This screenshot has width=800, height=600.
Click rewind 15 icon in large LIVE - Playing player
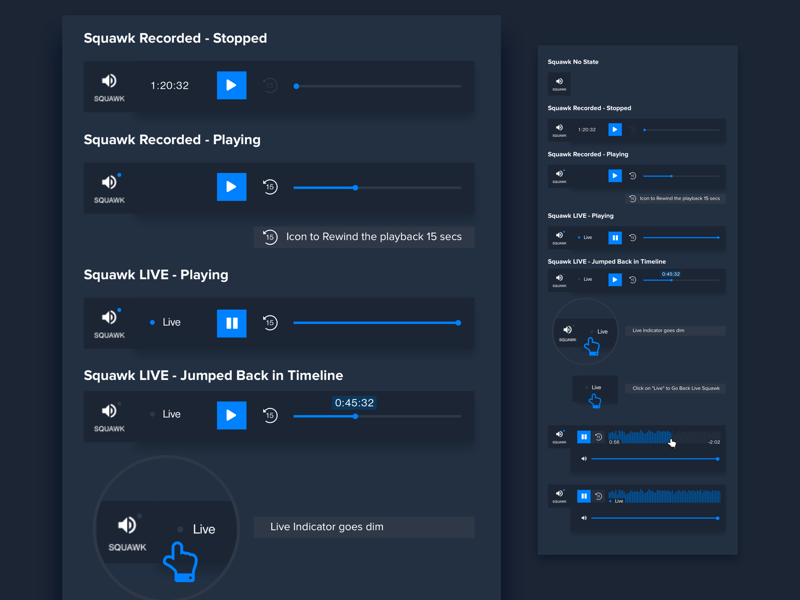[x=270, y=323]
